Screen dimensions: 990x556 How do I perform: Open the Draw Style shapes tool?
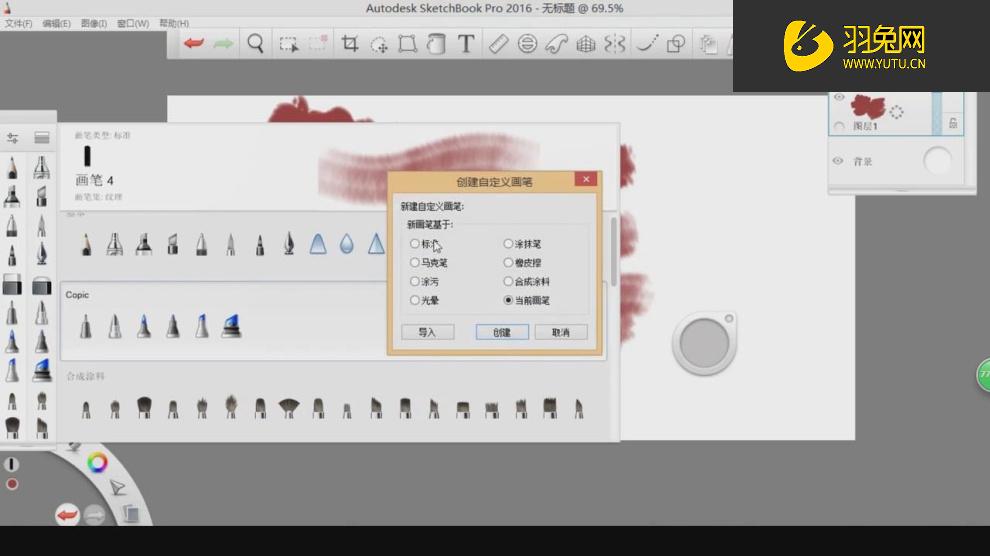(676, 44)
